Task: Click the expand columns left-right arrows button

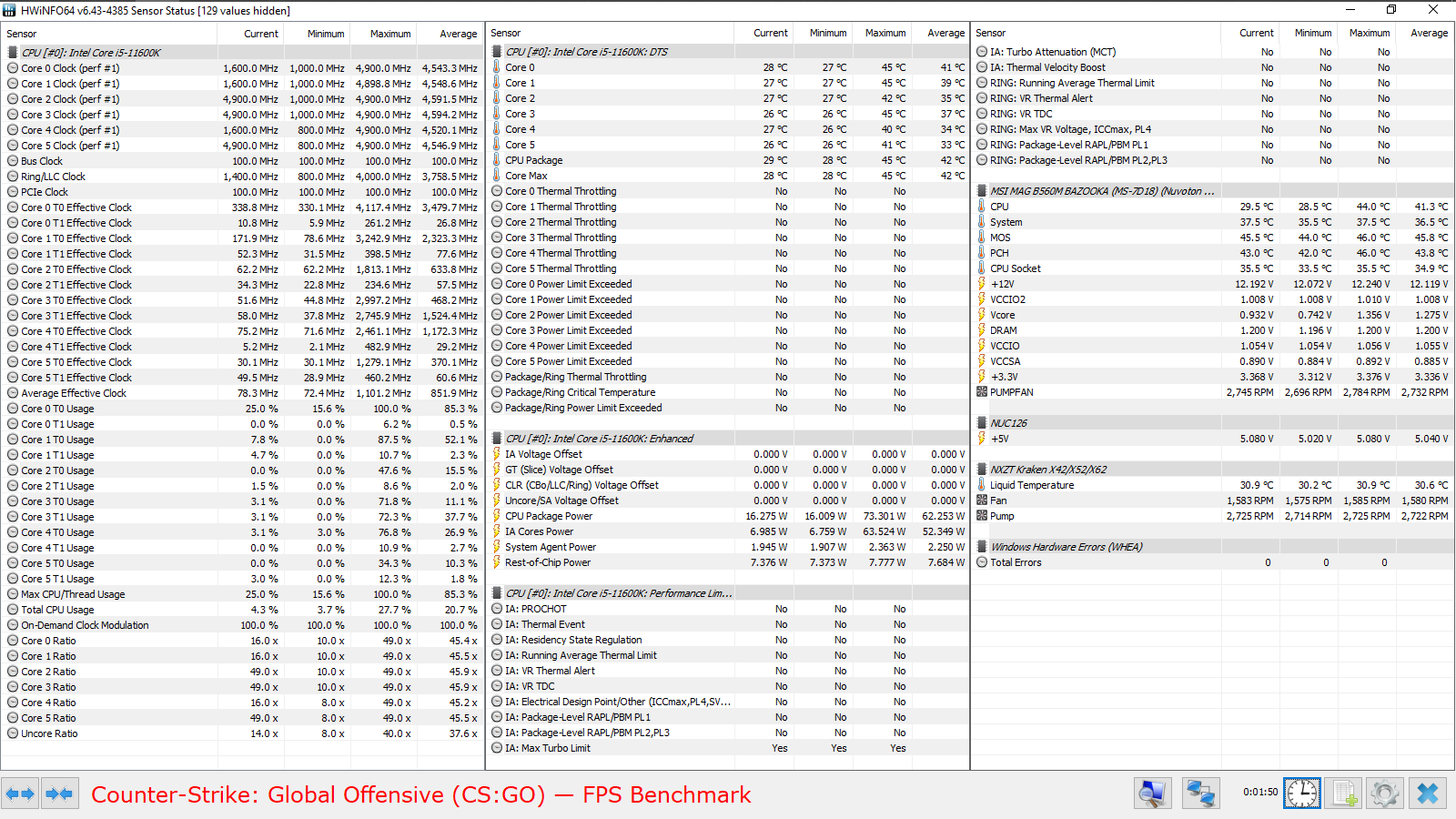Action: click(x=20, y=794)
